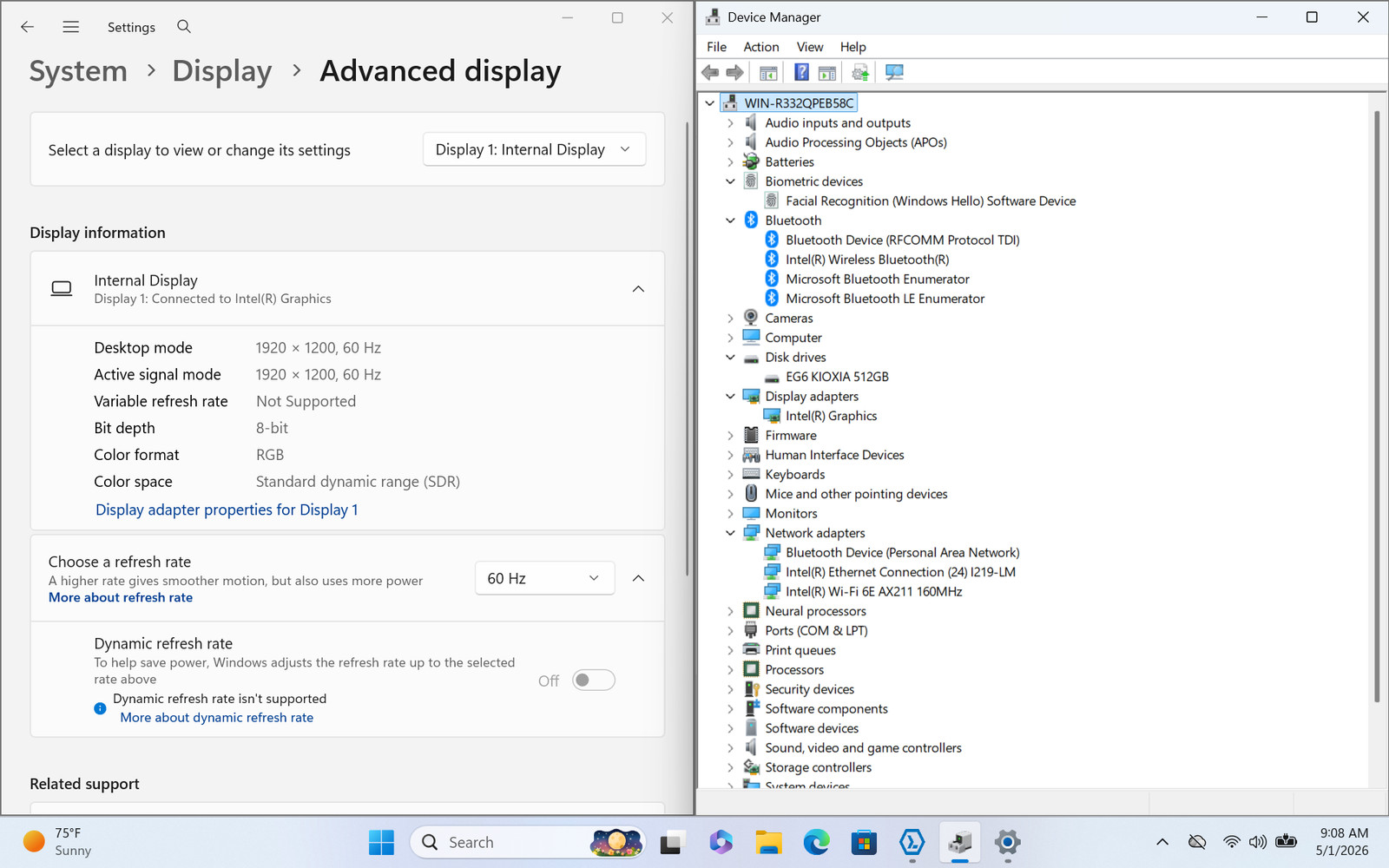Viewport: 1389px width, 868px height.
Task: Select the Keyboards category in Device Manager
Action: point(794,475)
